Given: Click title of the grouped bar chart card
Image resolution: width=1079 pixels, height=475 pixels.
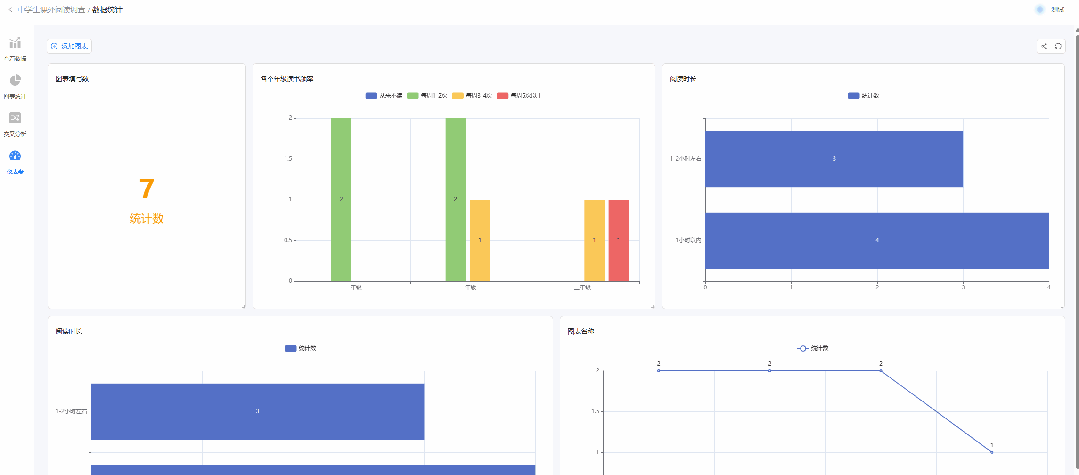Looking at the screenshot, I should [288, 79].
